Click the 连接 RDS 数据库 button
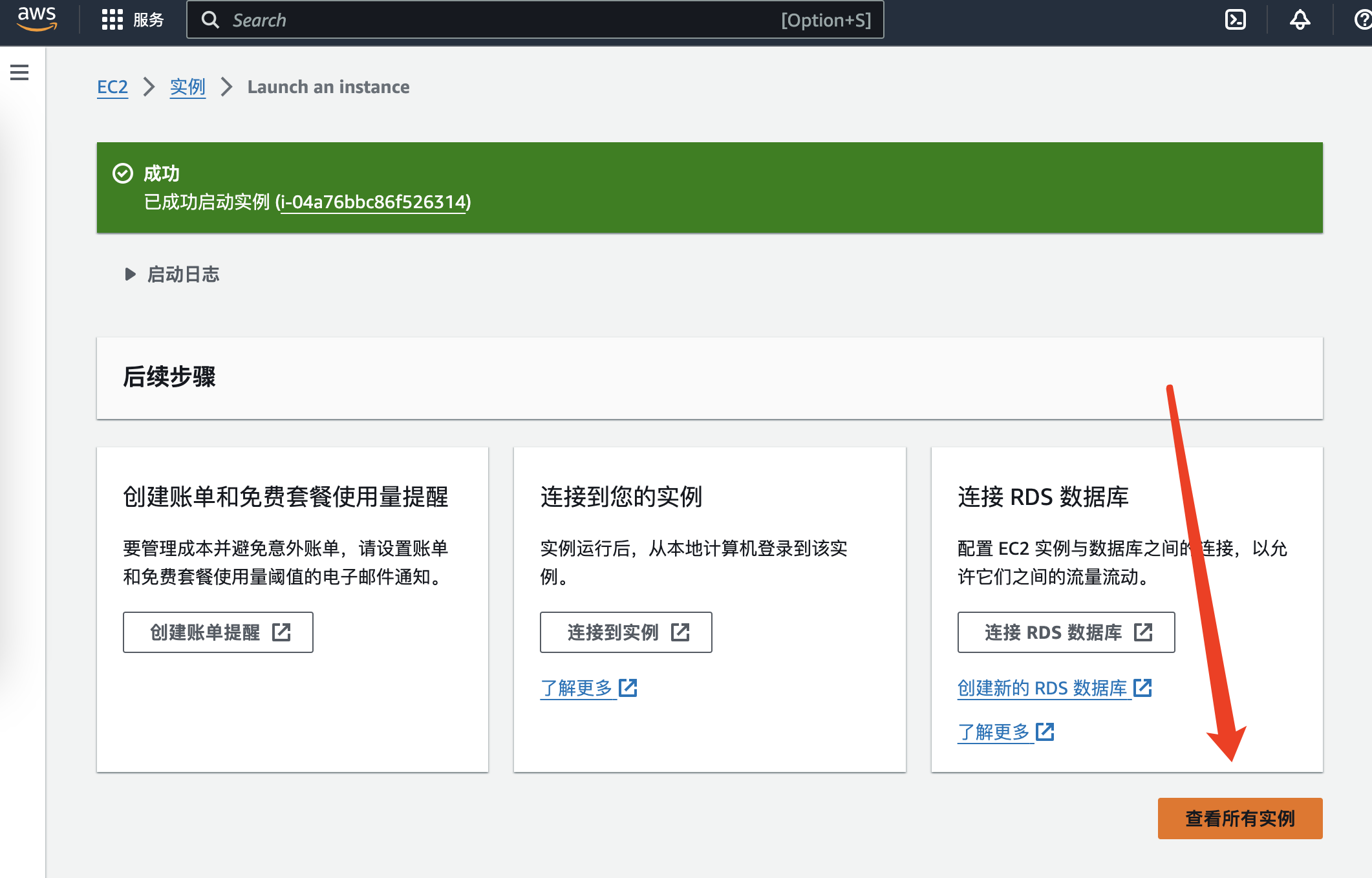This screenshot has height=878, width=1372. pos(1066,632)
